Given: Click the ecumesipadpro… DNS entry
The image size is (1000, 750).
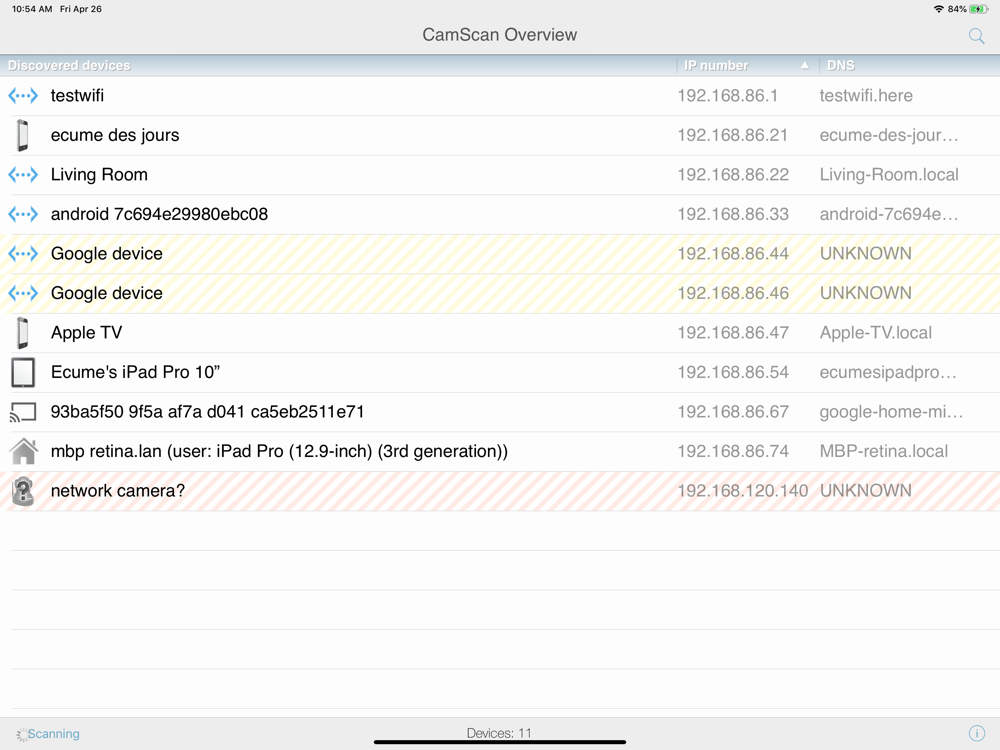Looking at the screenshot, I should coord(888,372).
